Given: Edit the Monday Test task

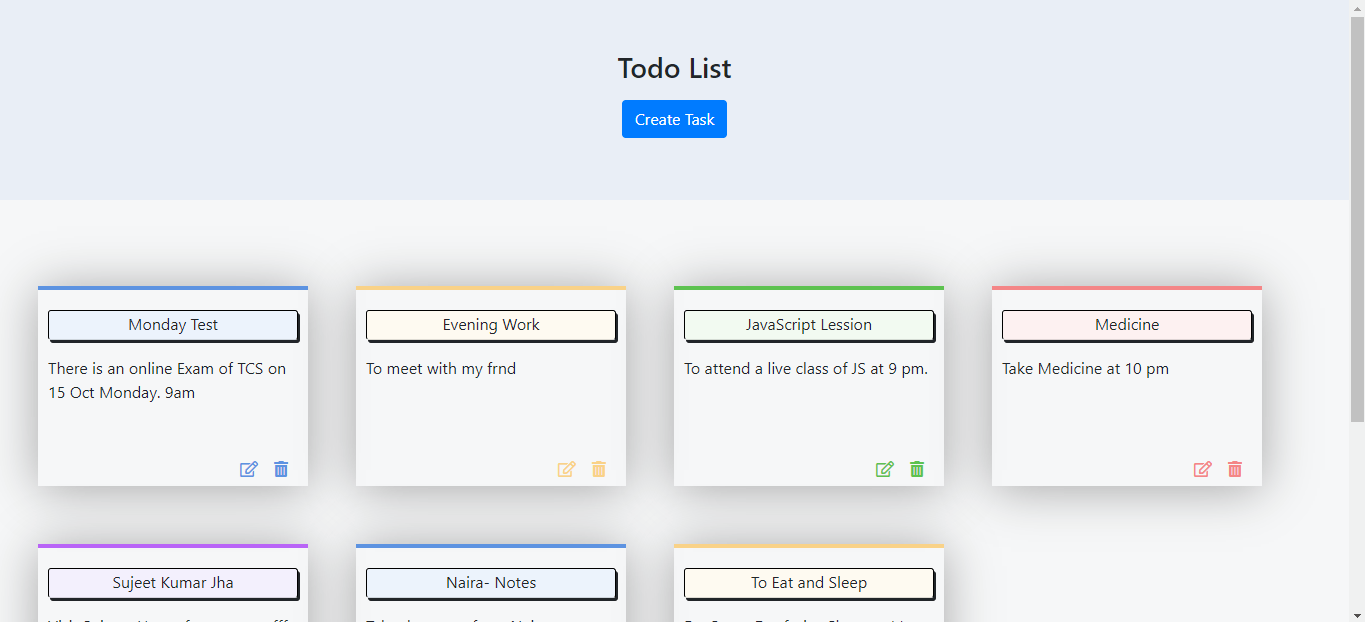Looking at the screenshot, I should [x=249, y=469].
